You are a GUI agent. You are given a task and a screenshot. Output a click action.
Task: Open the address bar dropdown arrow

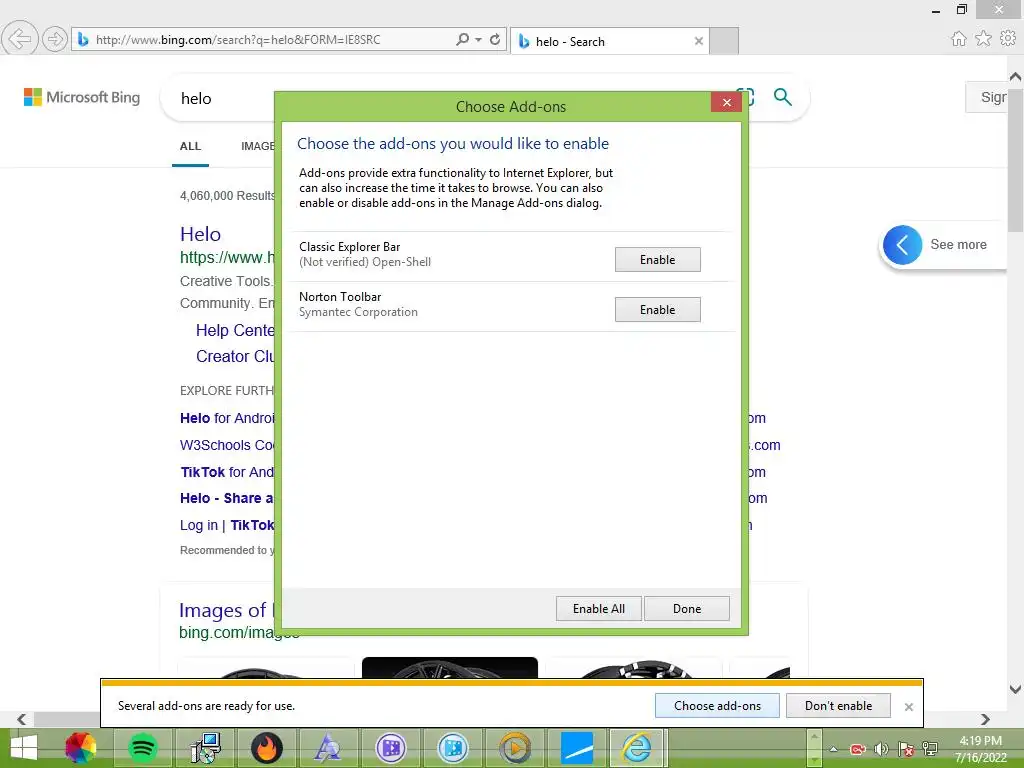click(479, 40)
